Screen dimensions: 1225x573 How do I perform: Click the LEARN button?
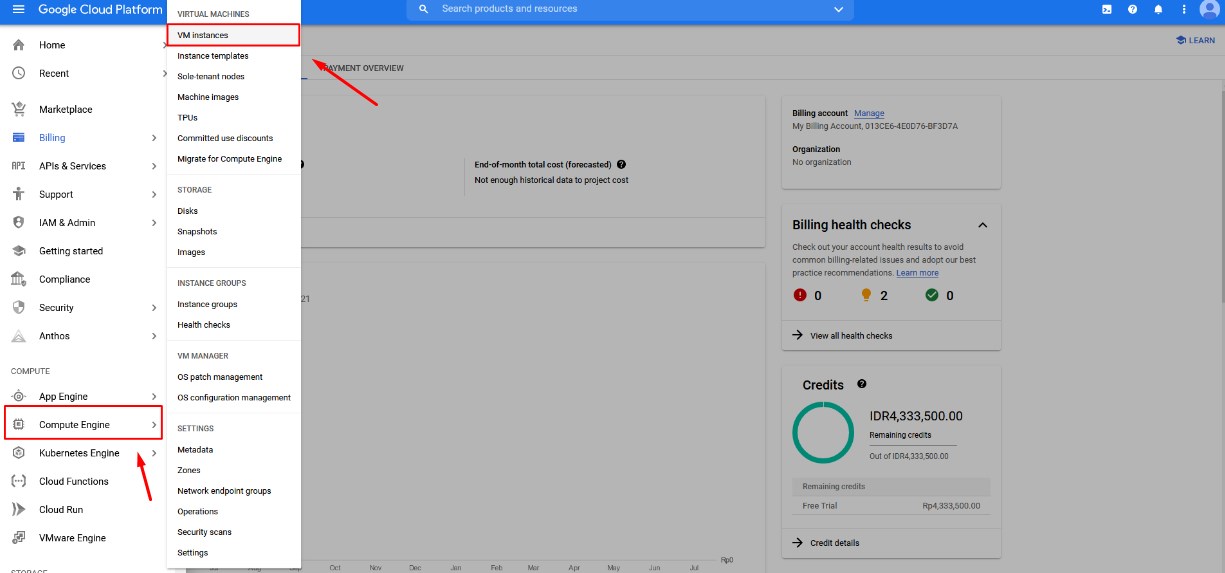pos(1195,41)
